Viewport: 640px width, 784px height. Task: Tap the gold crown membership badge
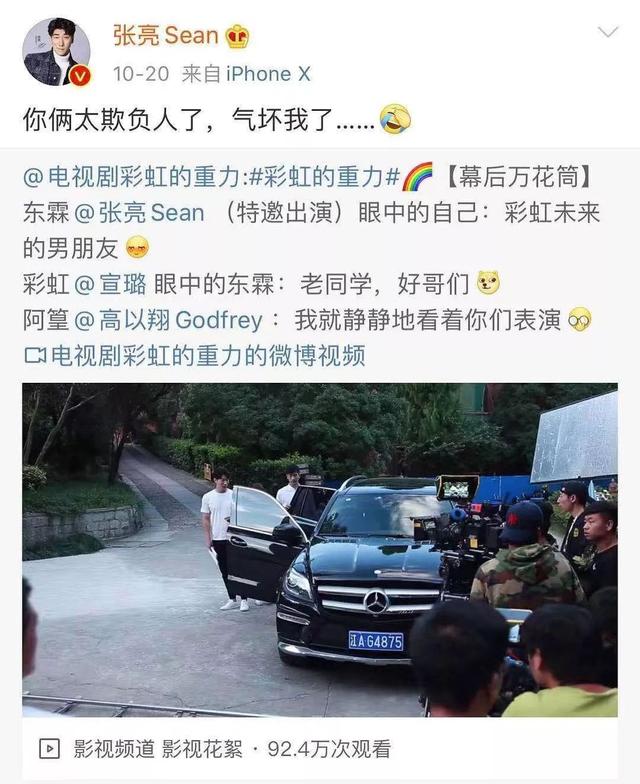(x=238, y=36)
